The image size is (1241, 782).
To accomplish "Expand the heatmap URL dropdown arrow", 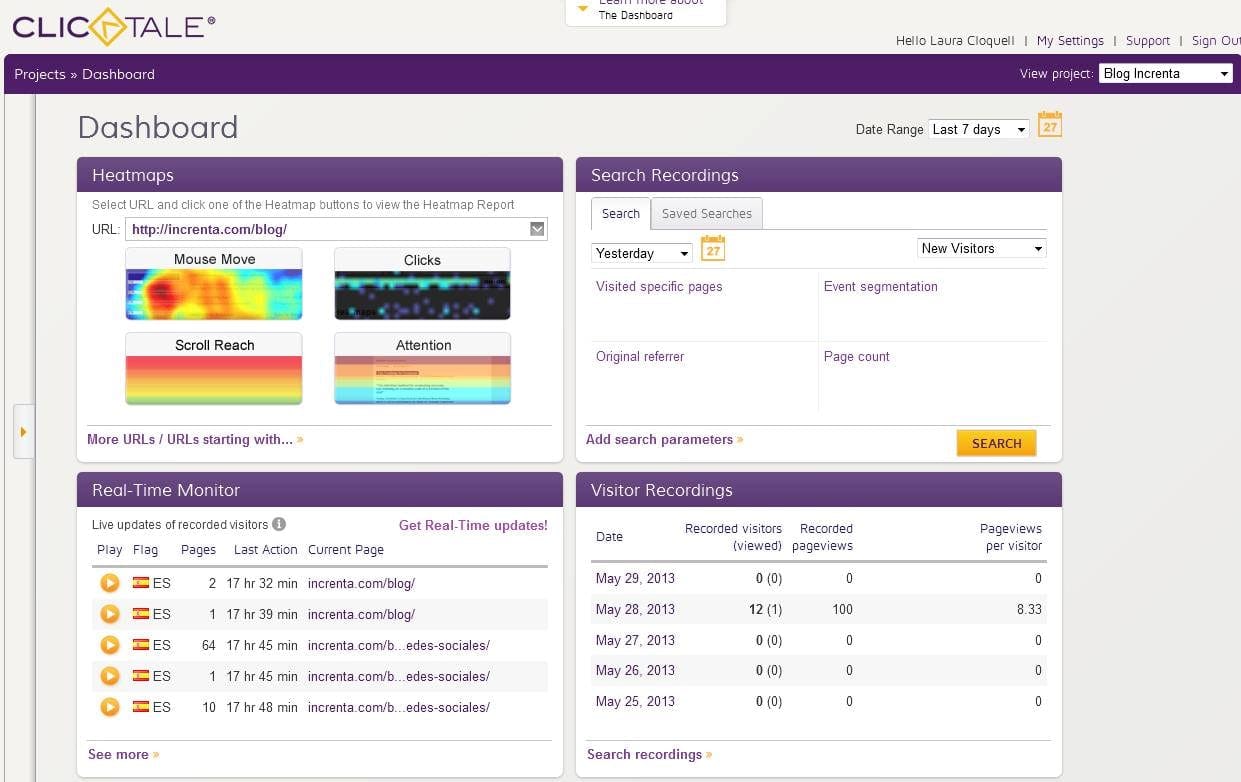I will point(537,230).
